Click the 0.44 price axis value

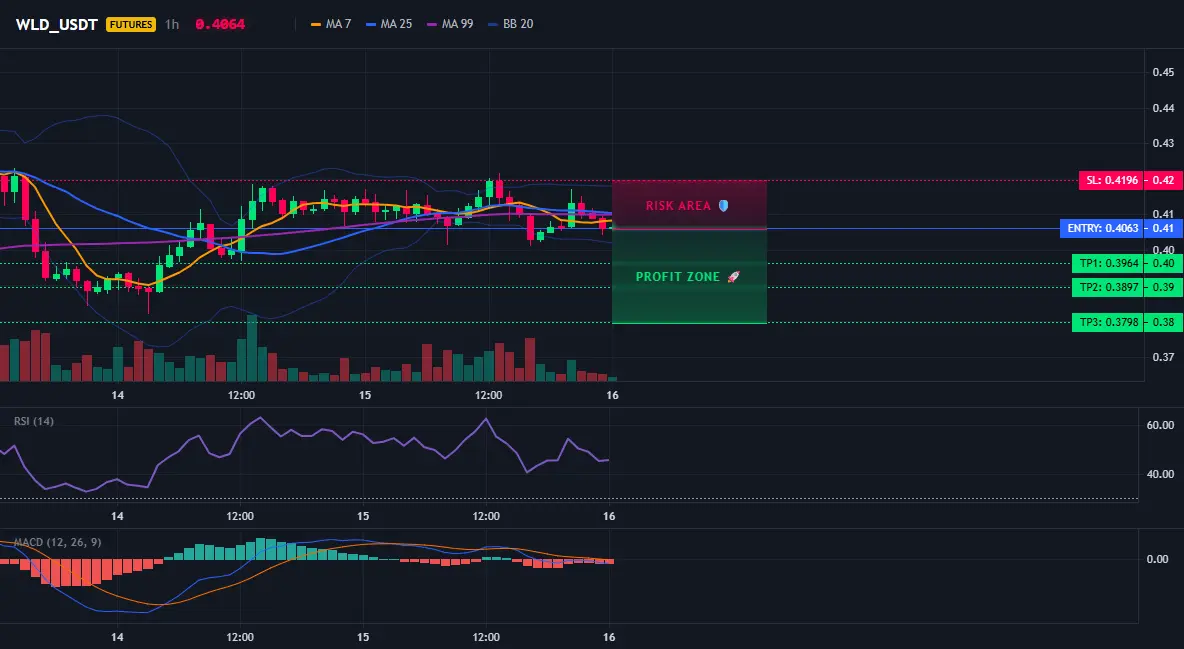tap(1163, 108)
